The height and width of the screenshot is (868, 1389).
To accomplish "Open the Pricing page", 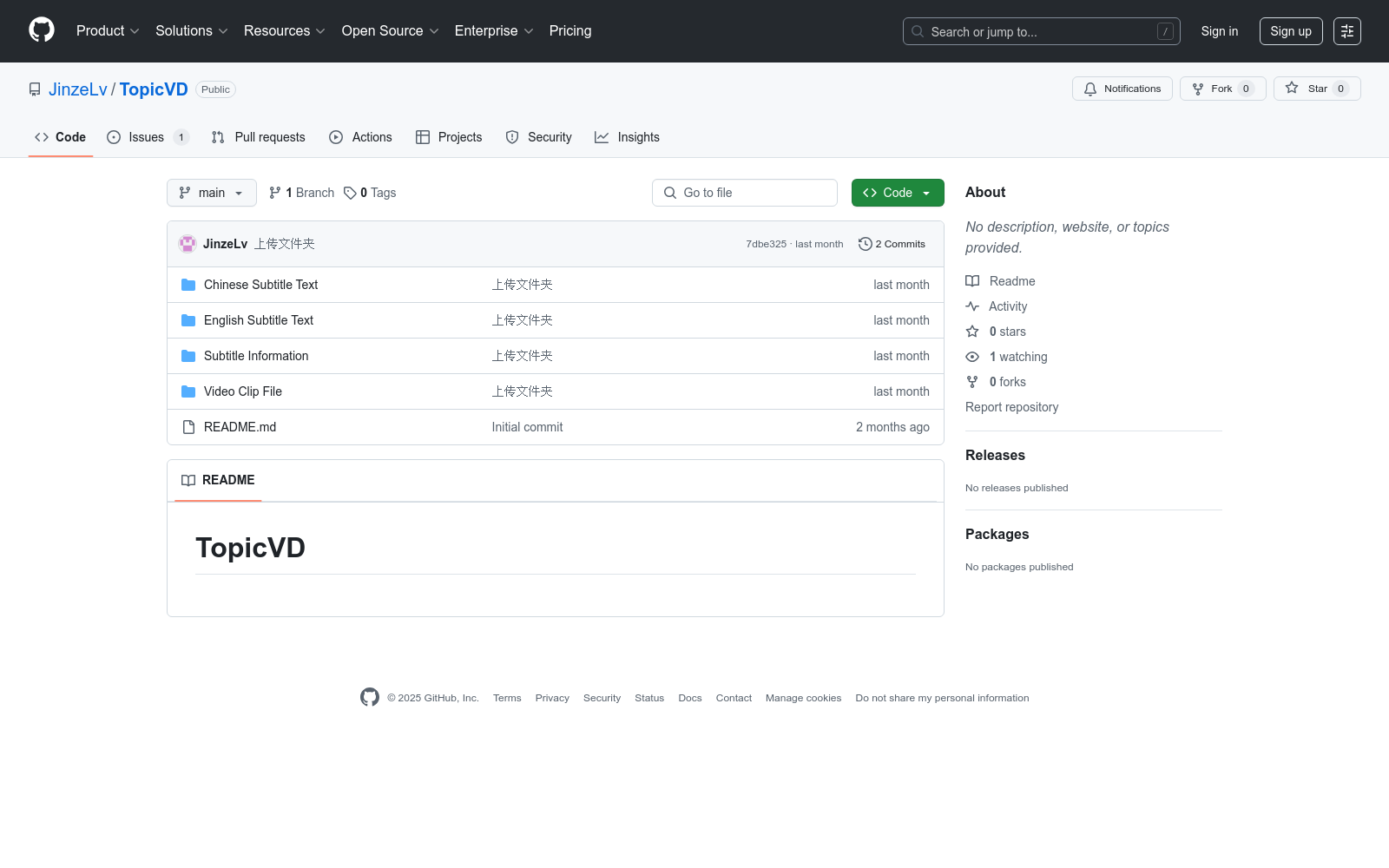I will pyautogui.click(x=570, y=31).
